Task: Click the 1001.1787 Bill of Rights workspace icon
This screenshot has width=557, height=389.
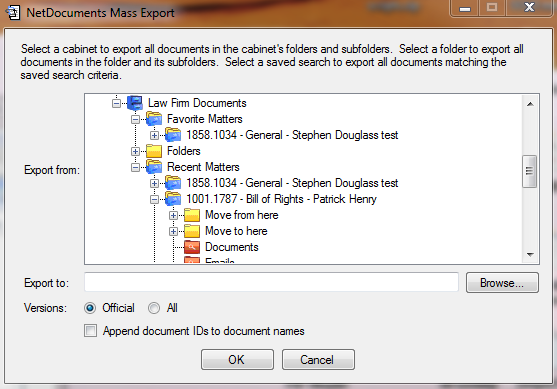Action: tap(173, 199)
